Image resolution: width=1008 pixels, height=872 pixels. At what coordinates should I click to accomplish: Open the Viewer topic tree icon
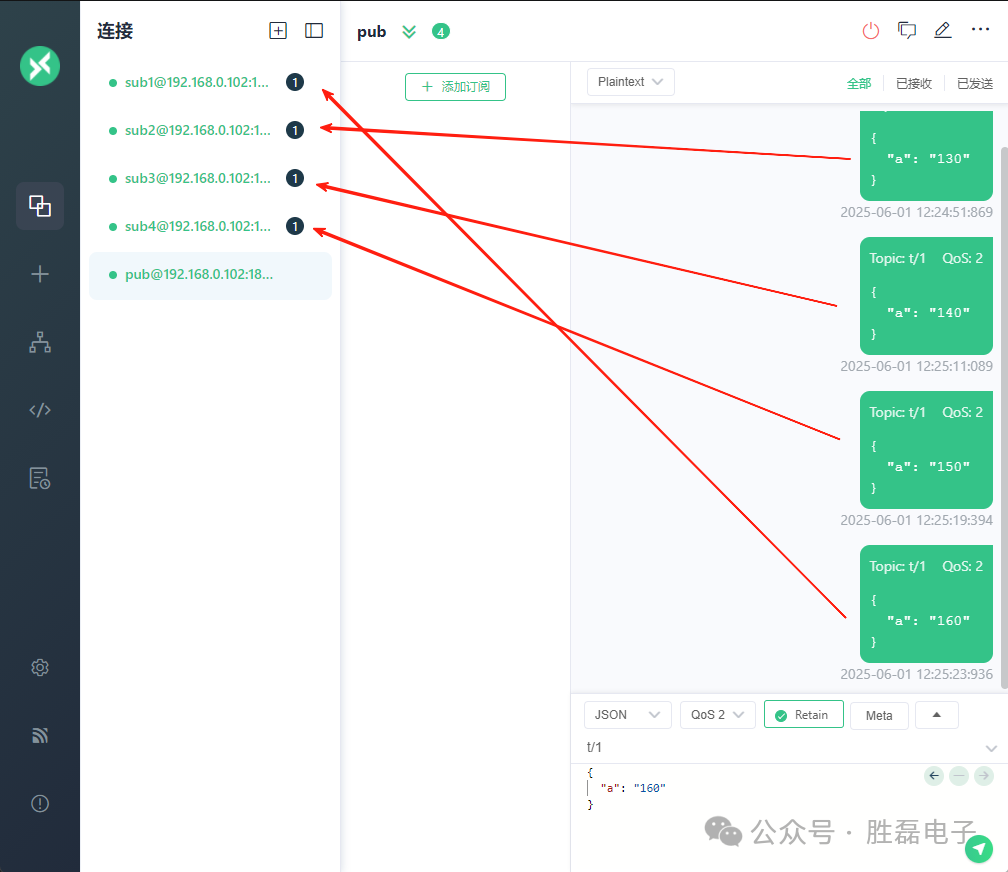[x=40, y=342]
